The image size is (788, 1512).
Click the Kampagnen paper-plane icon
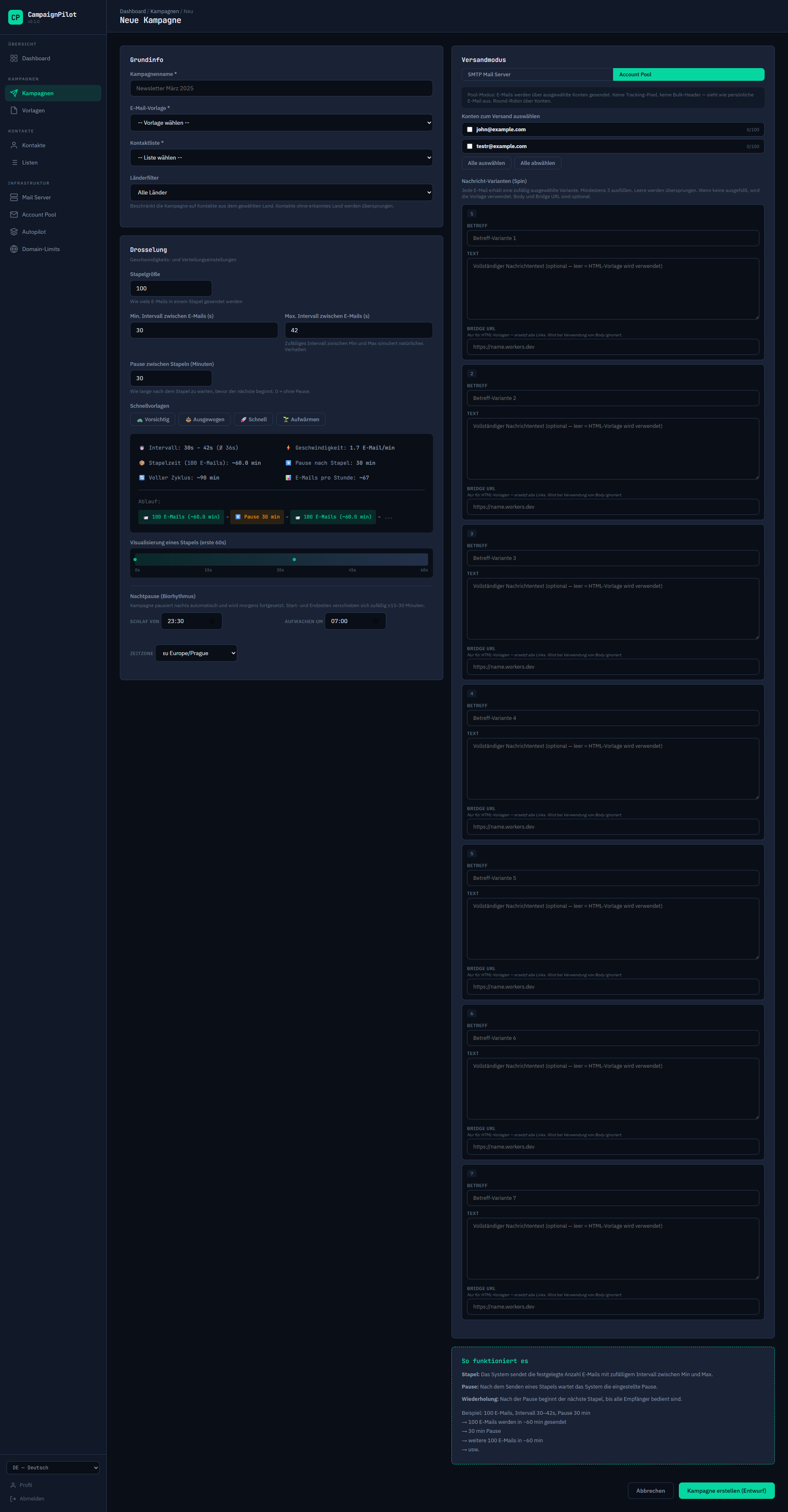[x=14, y=93]
